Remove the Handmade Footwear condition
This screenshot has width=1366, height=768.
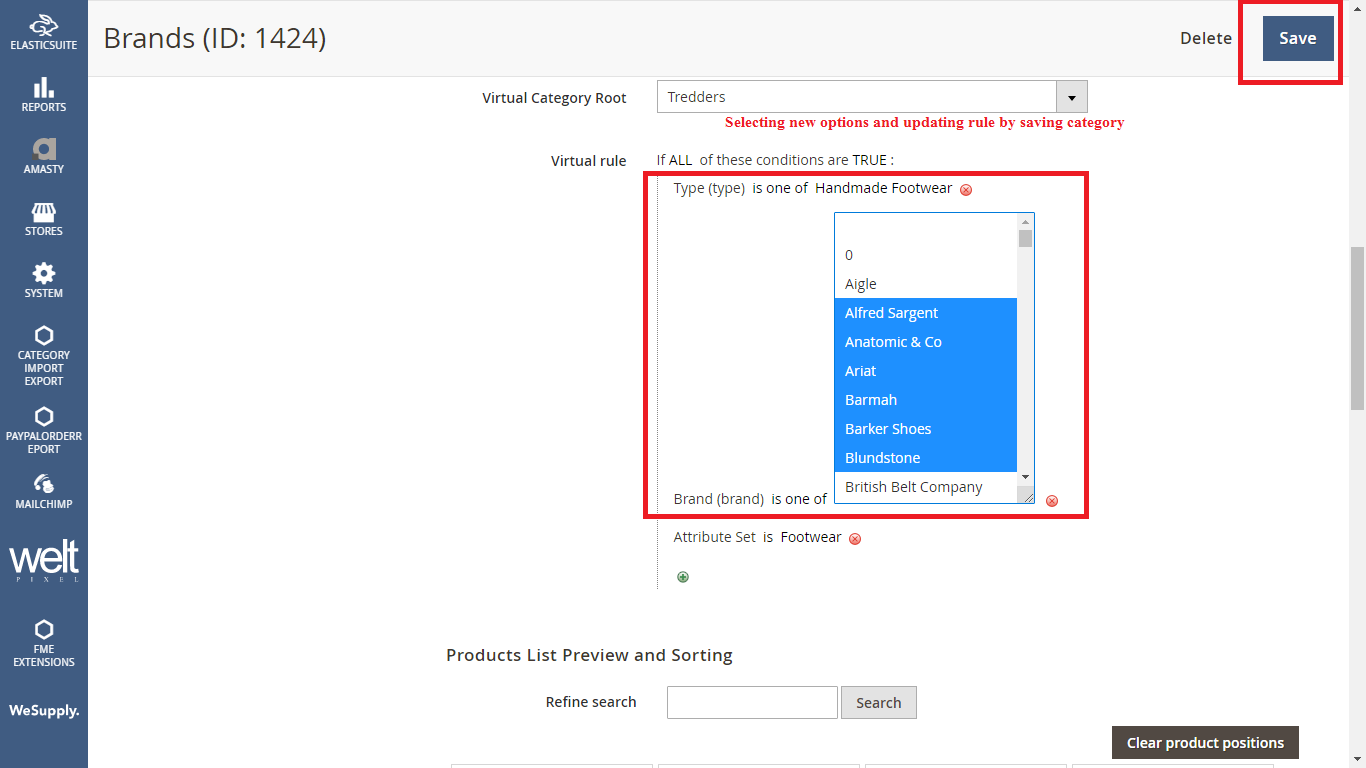click(x=966, y=188)
